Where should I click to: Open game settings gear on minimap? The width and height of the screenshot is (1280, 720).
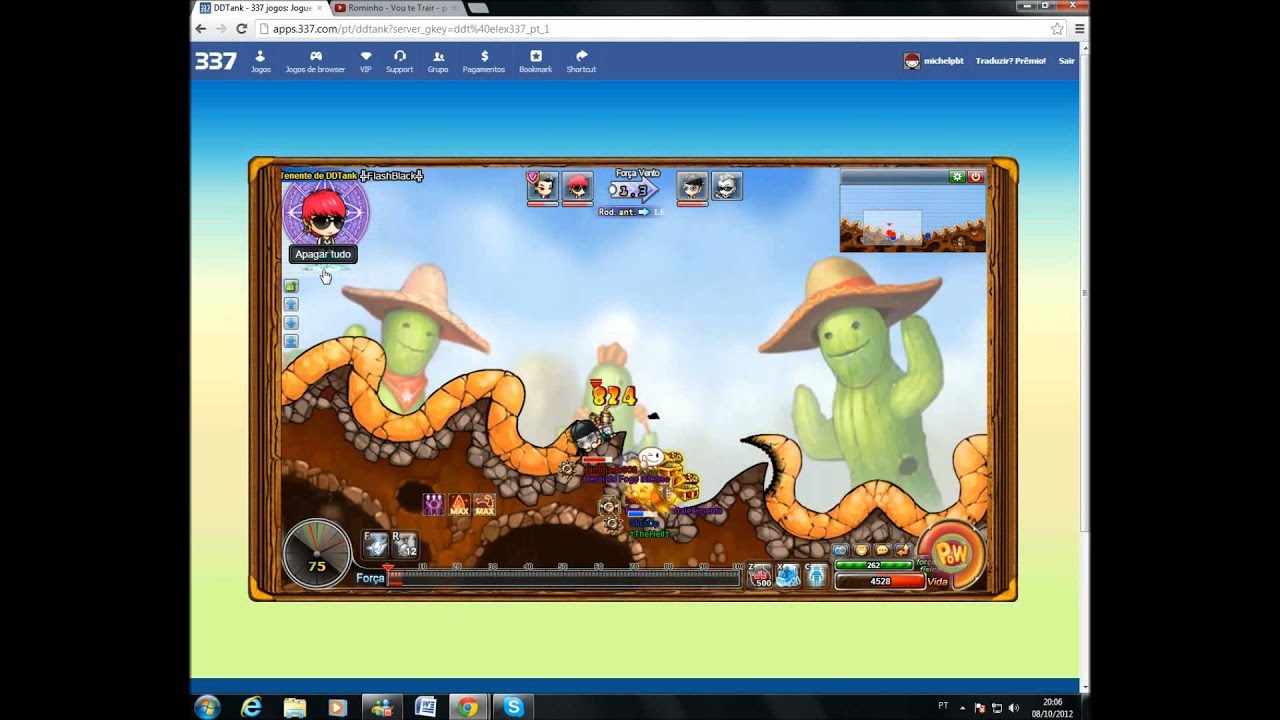tap(958, 177)
